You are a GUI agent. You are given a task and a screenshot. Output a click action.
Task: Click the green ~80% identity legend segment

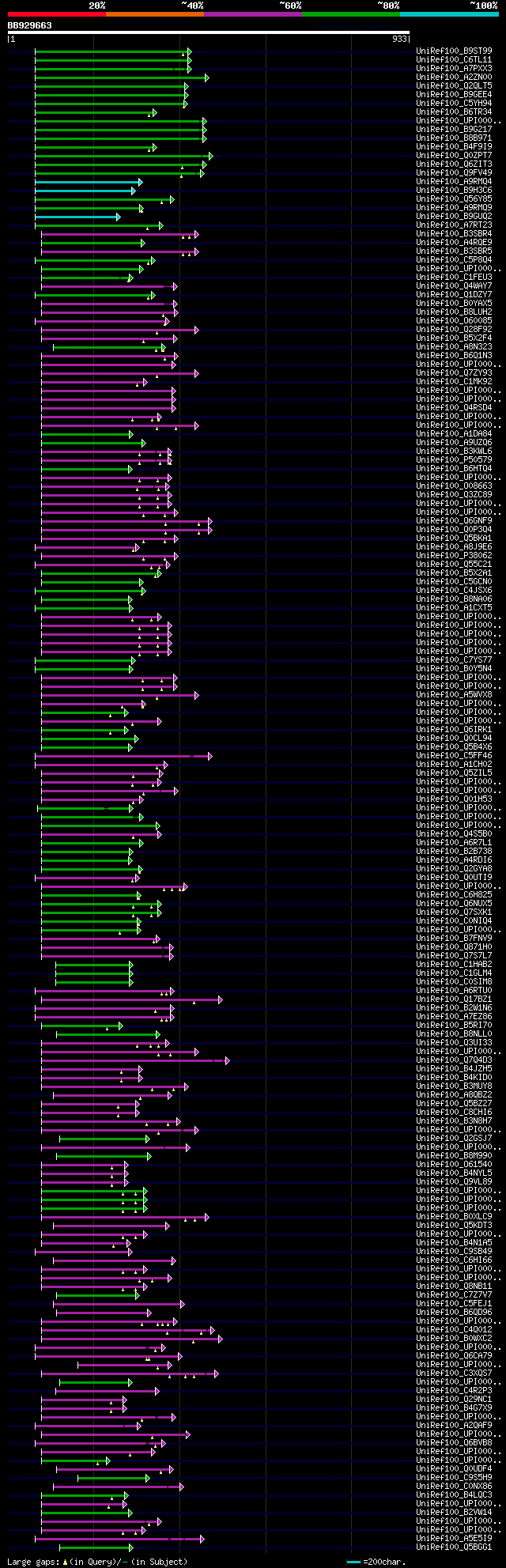pyautogui.click(x=350, y=13)
